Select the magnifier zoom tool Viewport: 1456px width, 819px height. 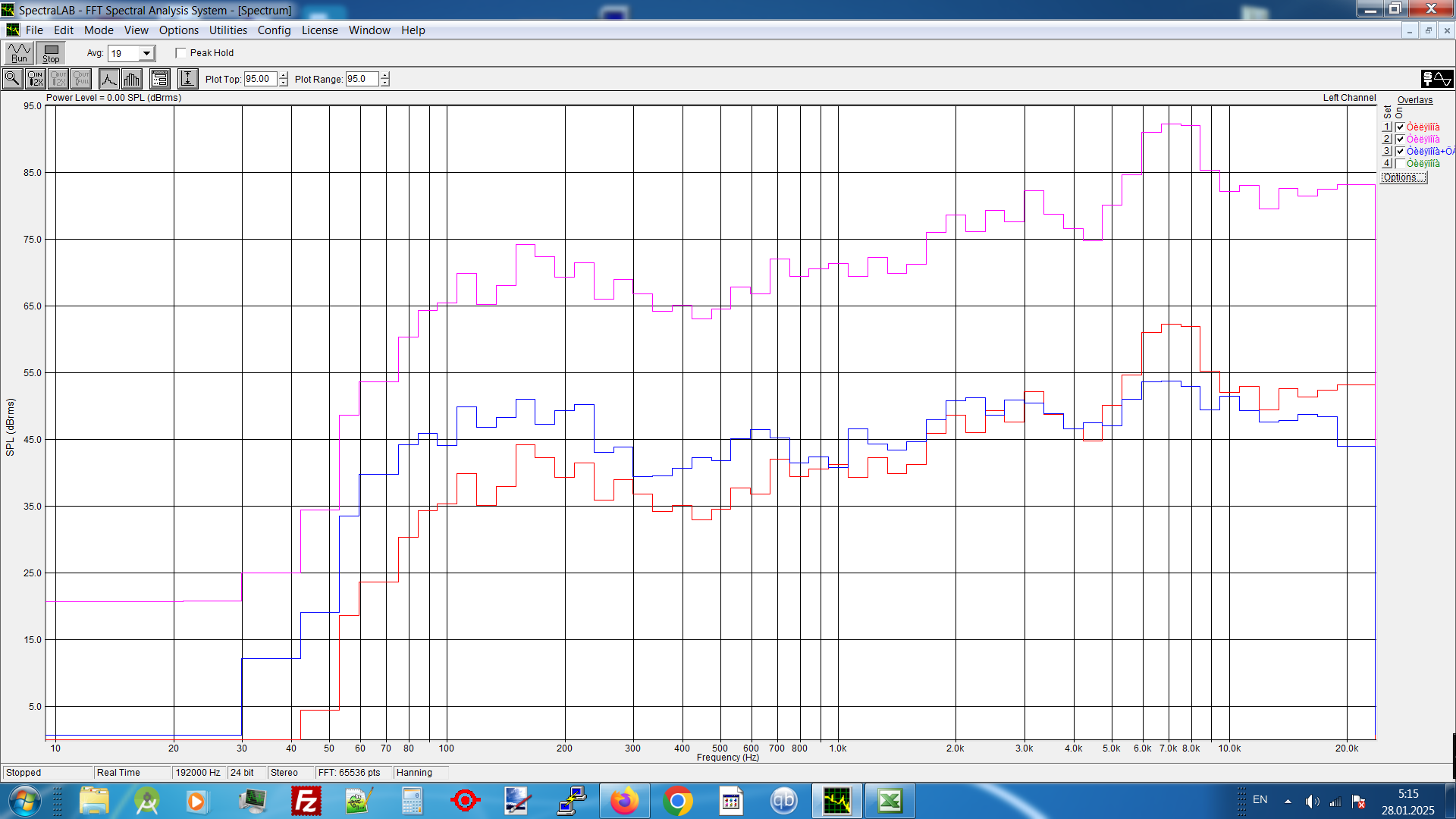tap(12, 78)
